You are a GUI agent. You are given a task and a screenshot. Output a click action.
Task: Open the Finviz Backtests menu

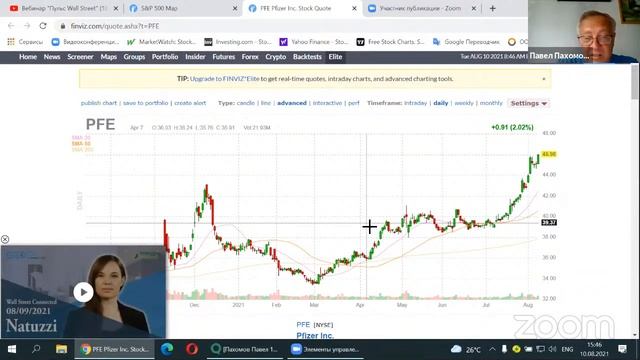[307, 57]
